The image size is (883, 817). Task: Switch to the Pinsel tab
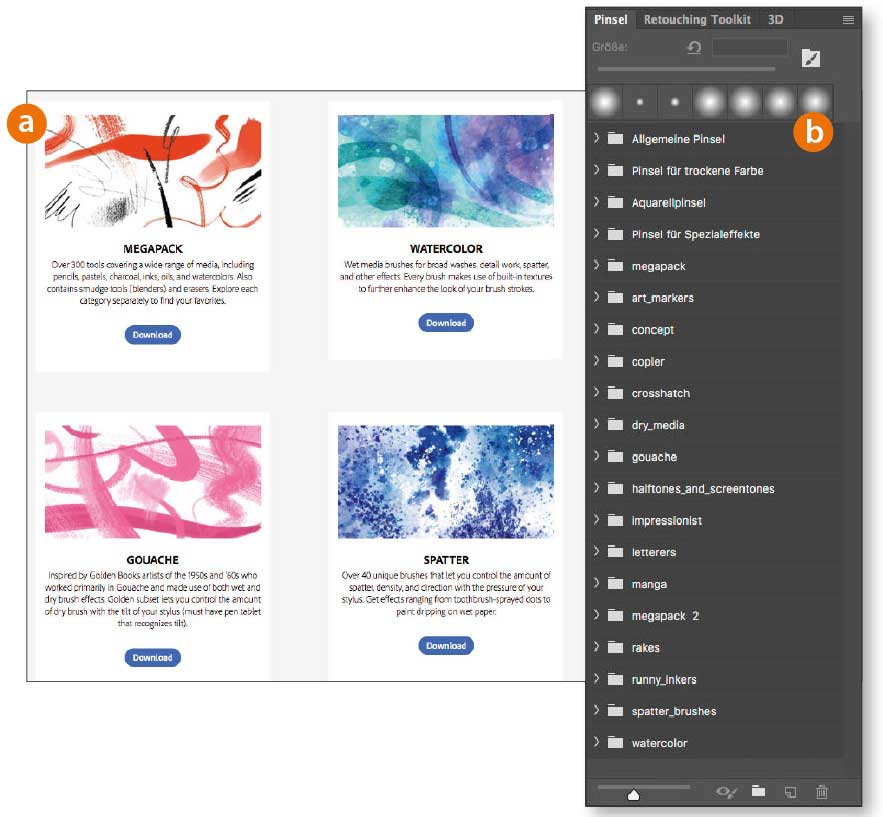610,20
